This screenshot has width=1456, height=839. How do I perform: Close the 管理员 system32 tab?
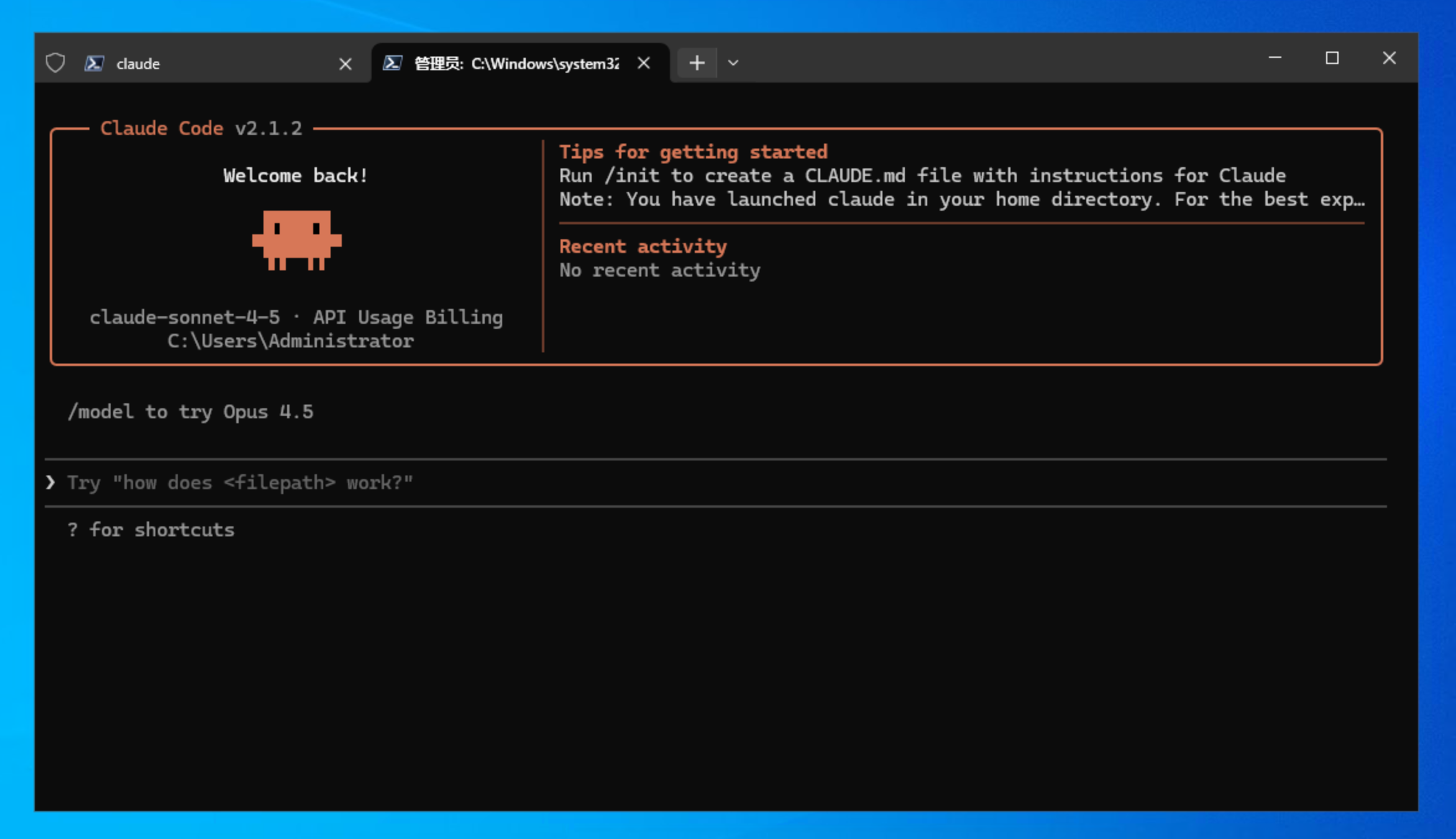(x=643, y=62)
